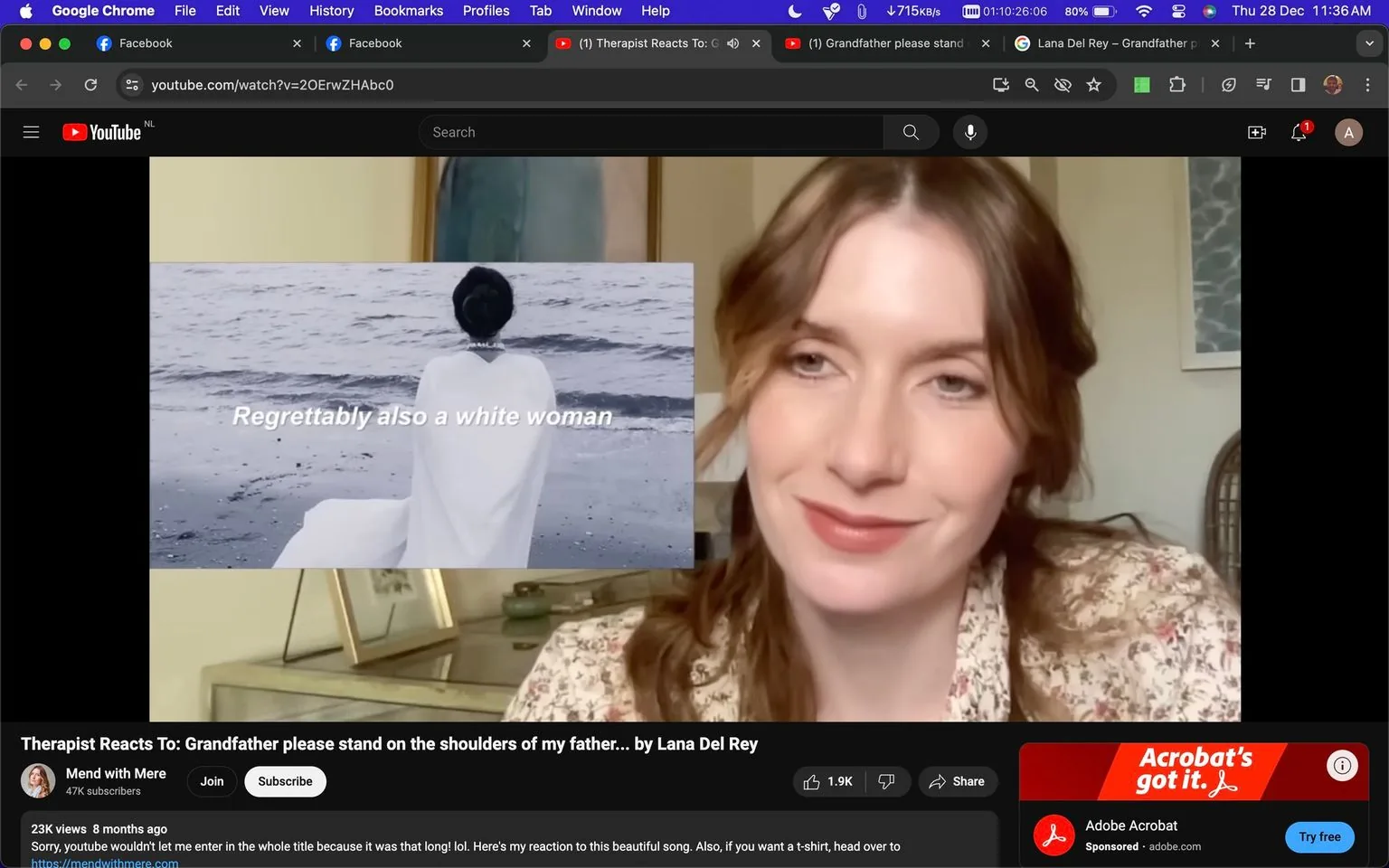The image size is (1389, 868).
Task: Click the mendwithmere.com link in description
Action: coord(104,862)
